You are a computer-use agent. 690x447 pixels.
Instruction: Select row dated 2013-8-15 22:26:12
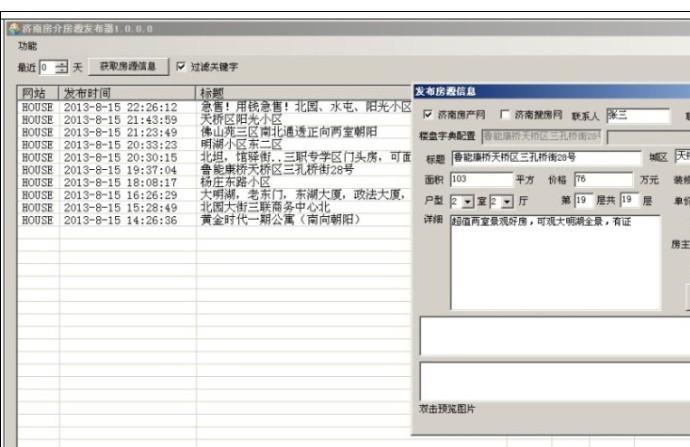tap(215, 107)
